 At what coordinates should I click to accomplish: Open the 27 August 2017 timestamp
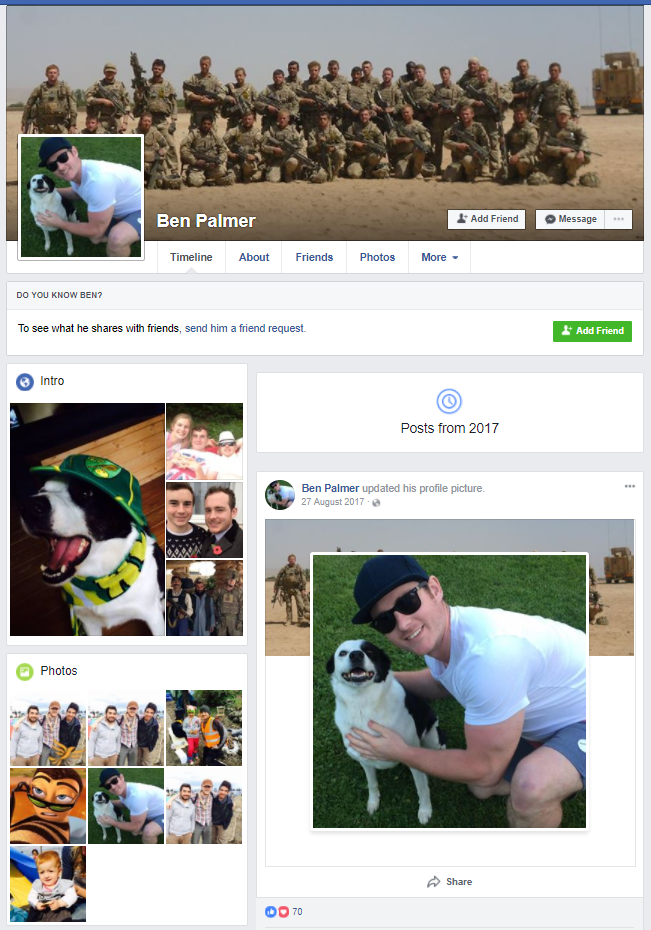(333, 502)
